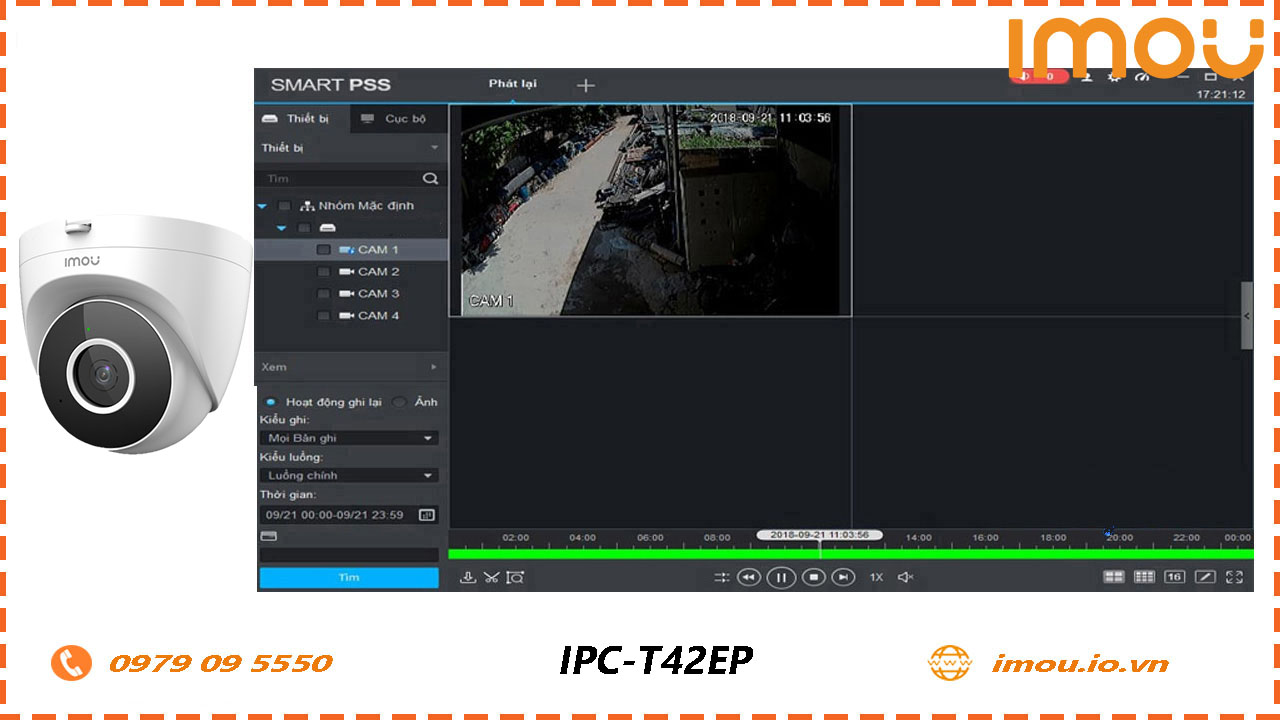
Task: Open the 'Luồng chính' stream dropdown
Action: tap(348, 475)
